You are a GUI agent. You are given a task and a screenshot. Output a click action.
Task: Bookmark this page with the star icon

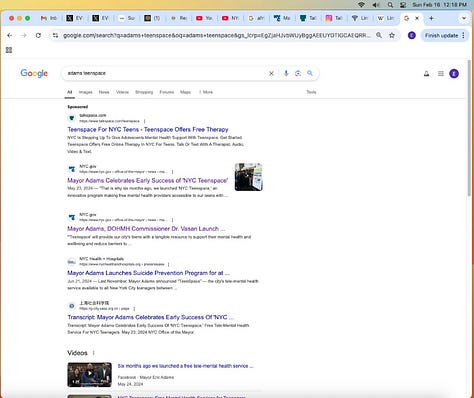tap(392, 35)
